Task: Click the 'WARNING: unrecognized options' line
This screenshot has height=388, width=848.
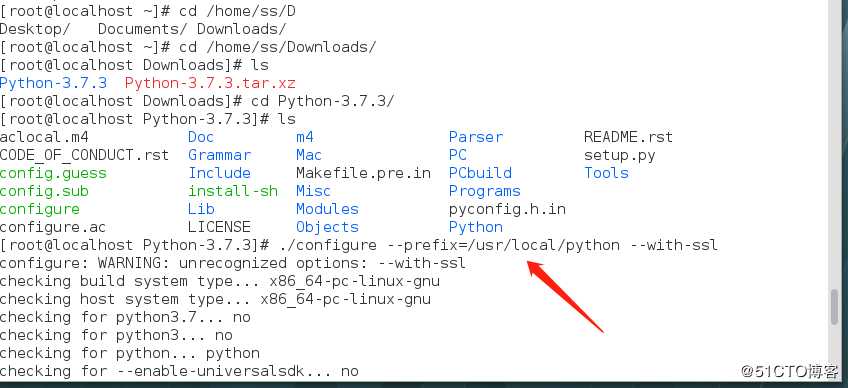Action: click(x=233, y=264)
